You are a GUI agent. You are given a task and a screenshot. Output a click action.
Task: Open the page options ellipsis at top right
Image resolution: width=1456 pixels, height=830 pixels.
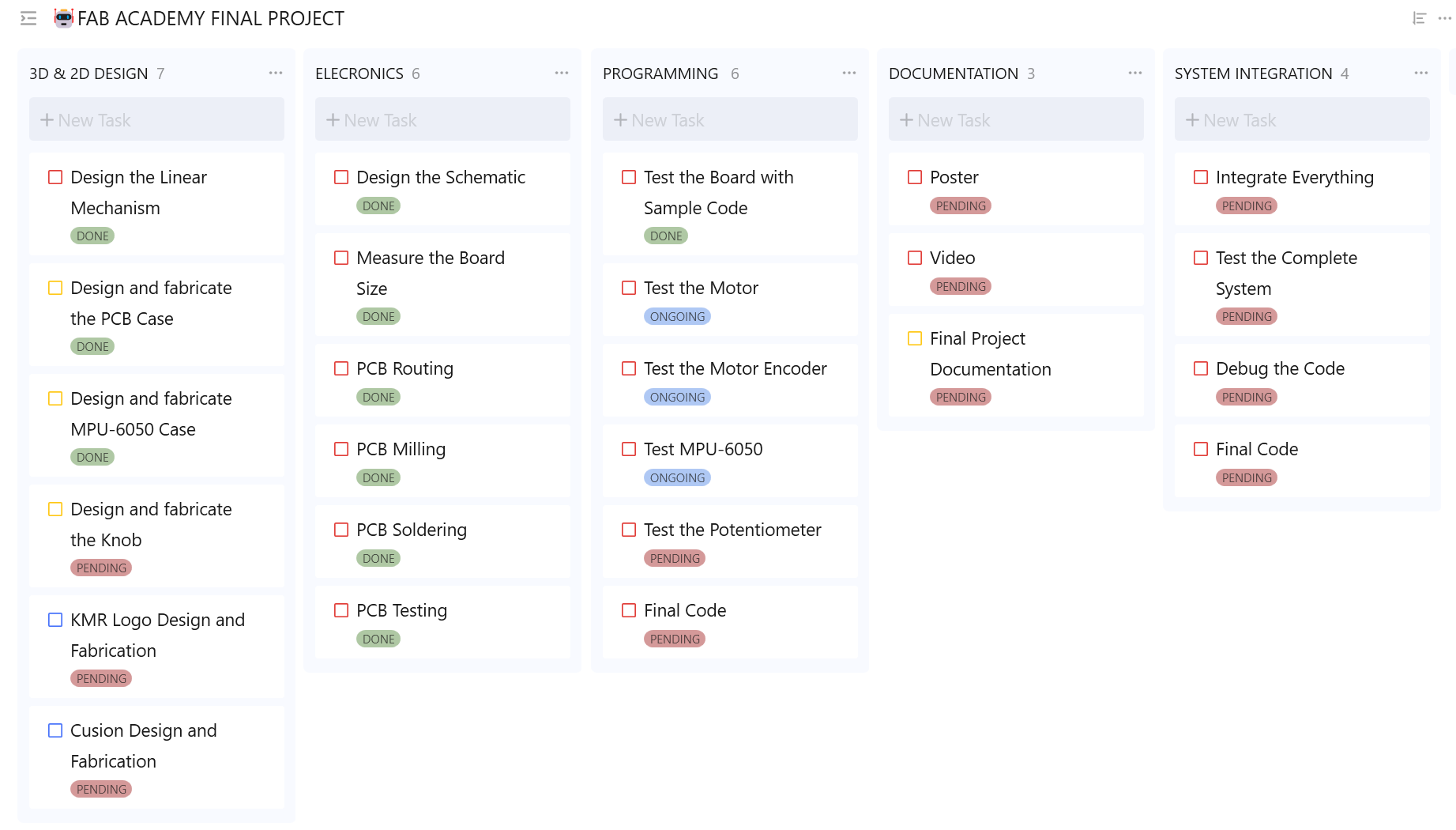(x=1444, y=18)
